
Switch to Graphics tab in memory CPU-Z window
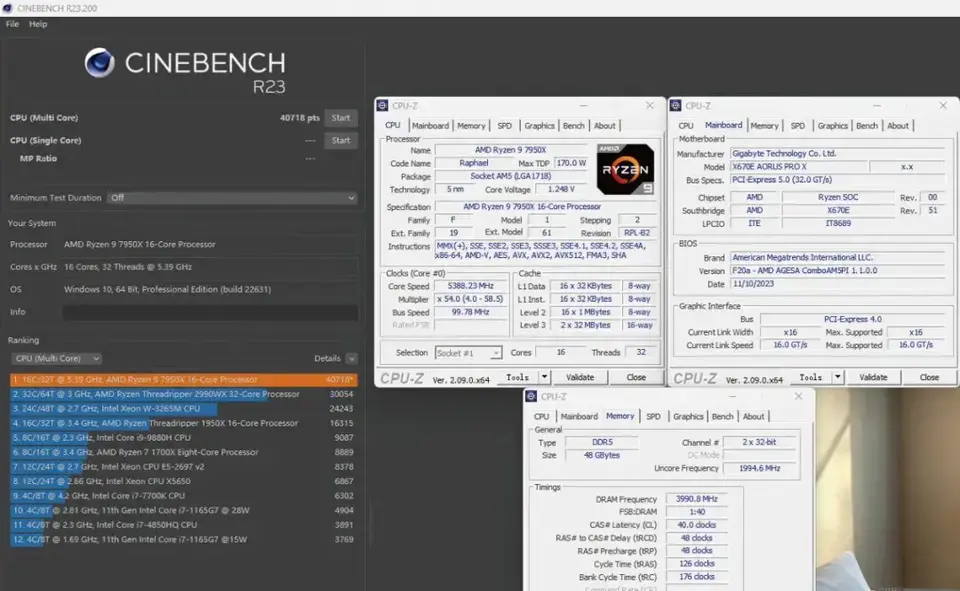pos(688,416)
